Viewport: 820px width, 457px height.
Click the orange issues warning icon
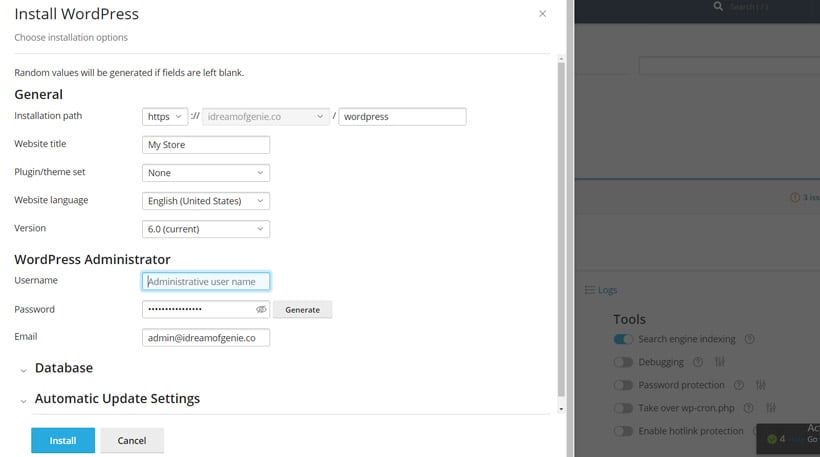[x=795, y=198]
